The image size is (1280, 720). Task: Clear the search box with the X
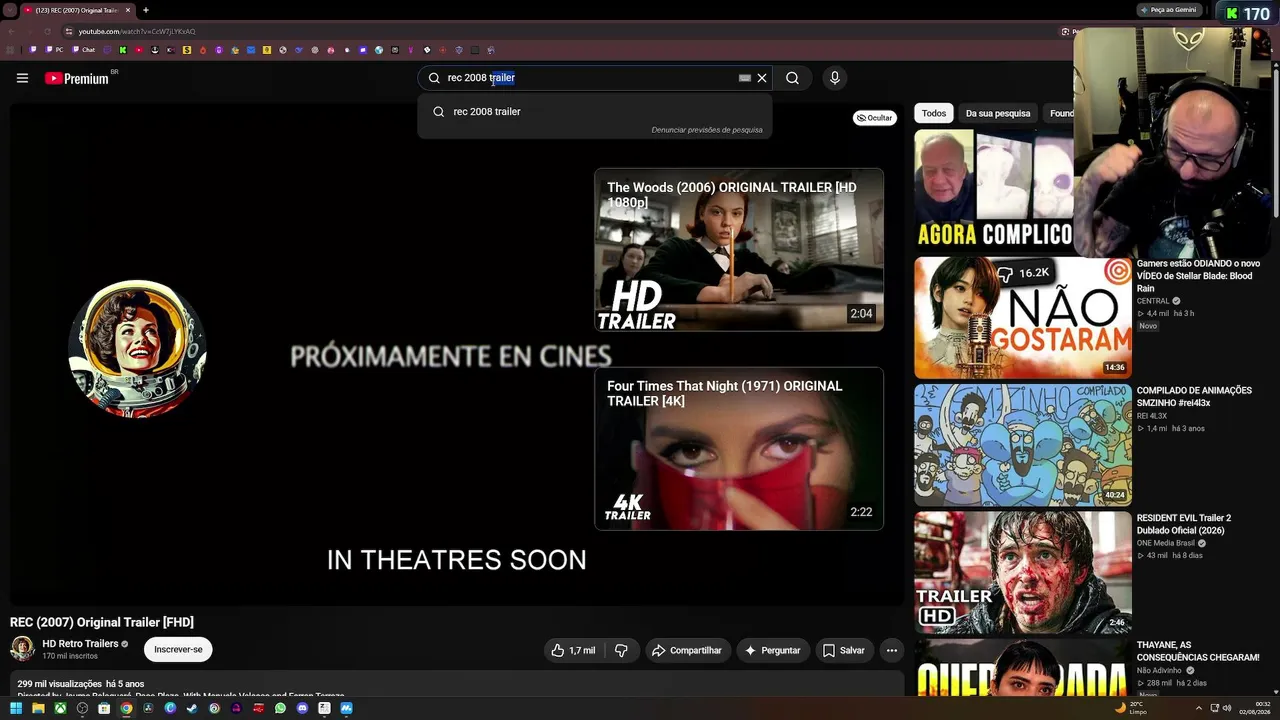[762, 78]
